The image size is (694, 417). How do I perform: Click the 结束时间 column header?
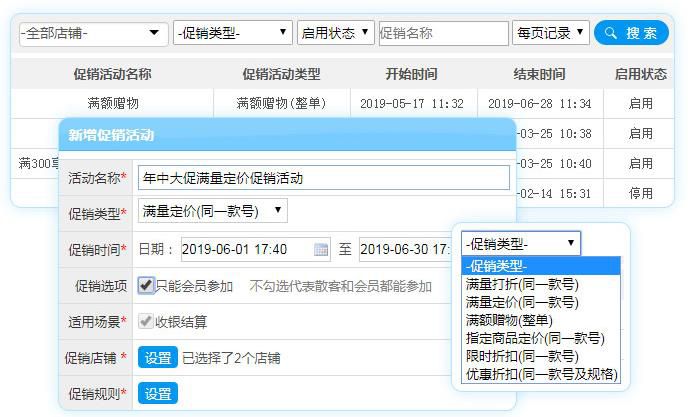[x=540, y=74]
